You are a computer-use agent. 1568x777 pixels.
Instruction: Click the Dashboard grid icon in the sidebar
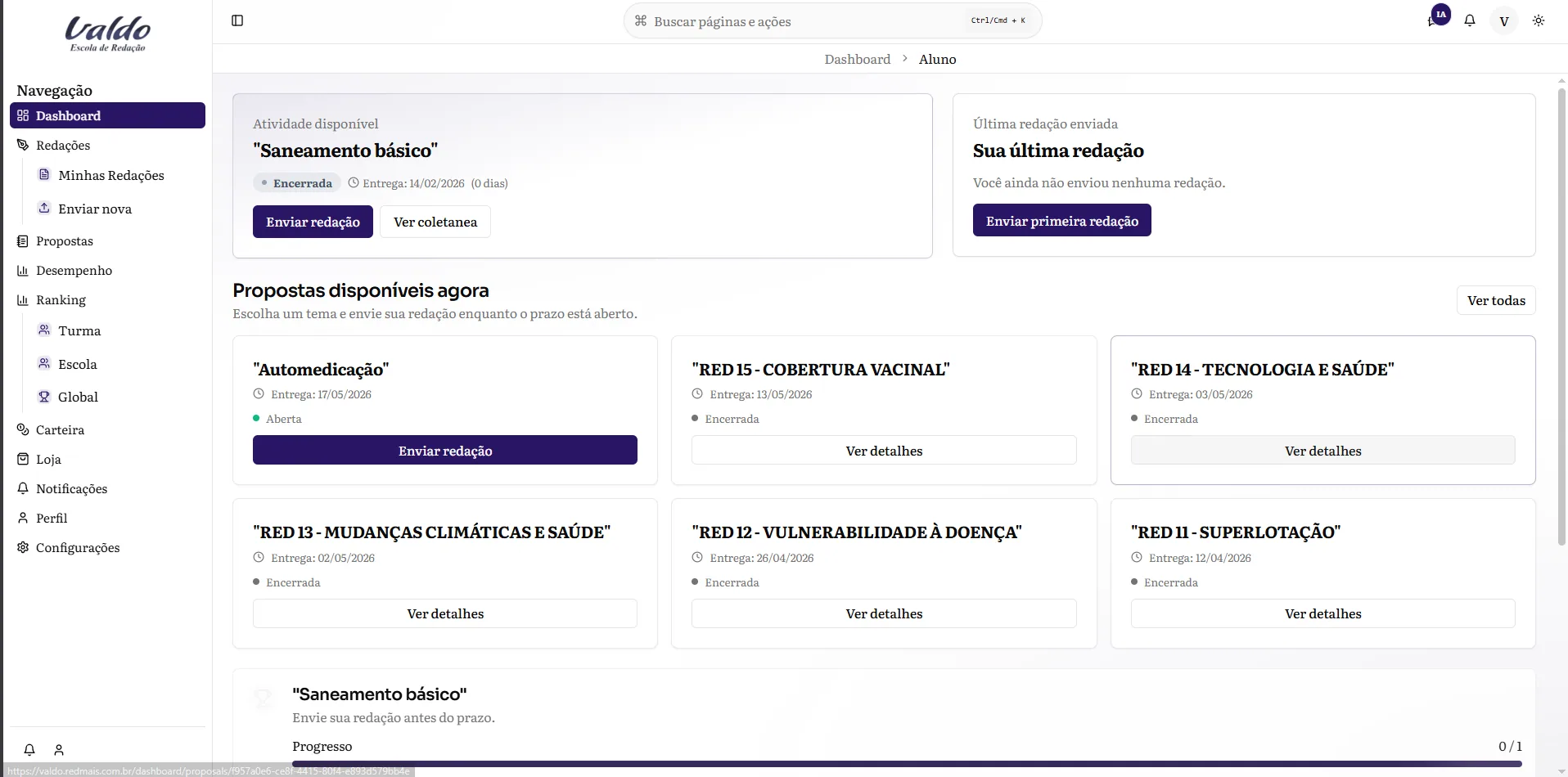pos(23,115)
